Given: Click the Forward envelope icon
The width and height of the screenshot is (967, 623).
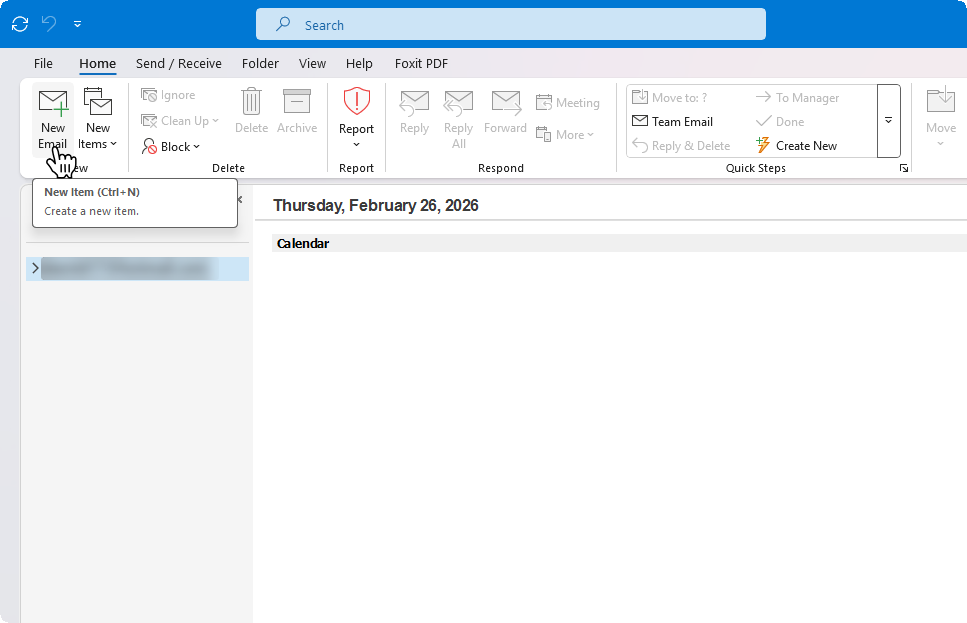Looking at the screenshot, I should pos(506,103).
